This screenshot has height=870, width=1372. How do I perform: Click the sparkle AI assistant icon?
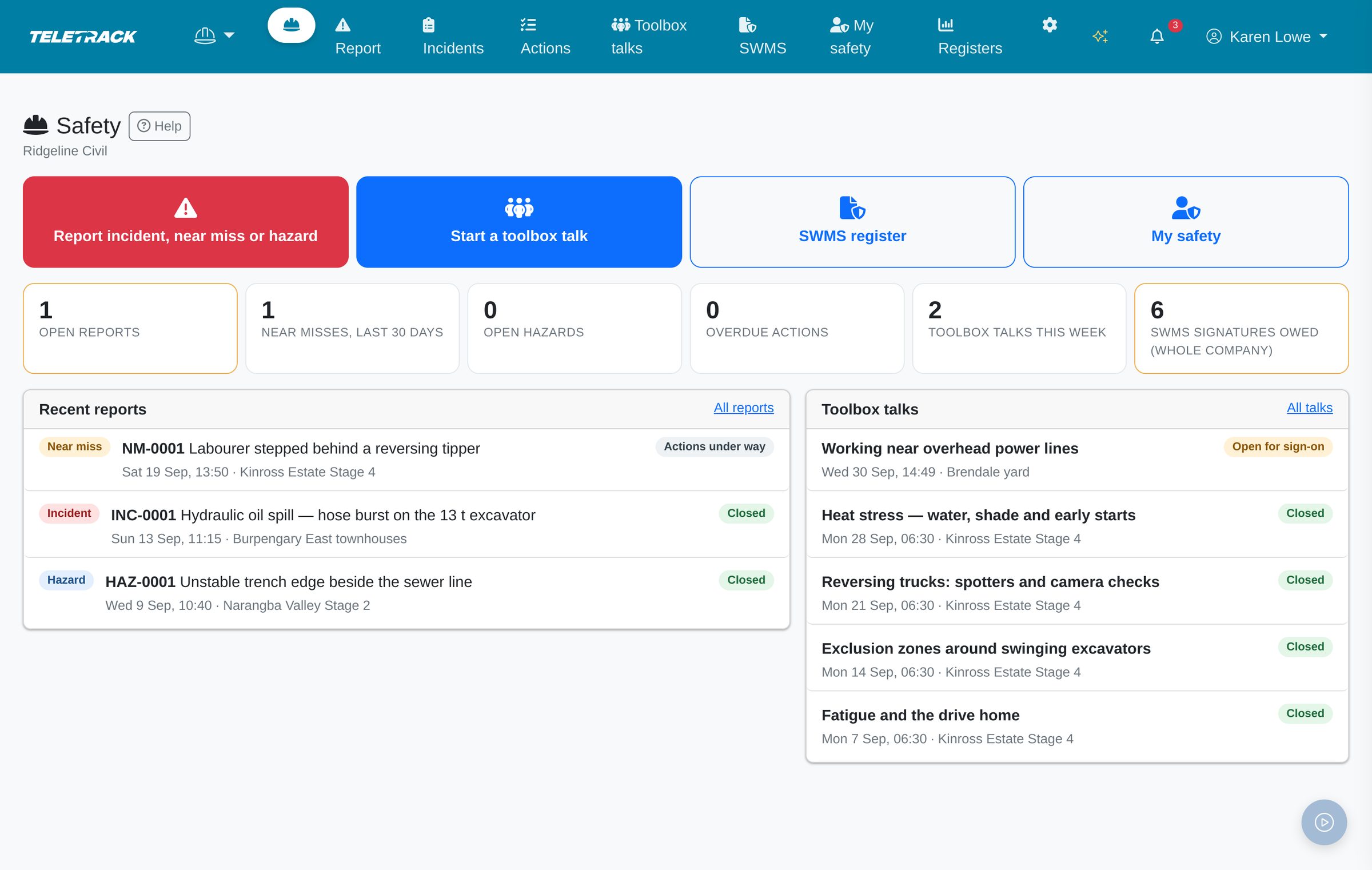pos(1100,36)
